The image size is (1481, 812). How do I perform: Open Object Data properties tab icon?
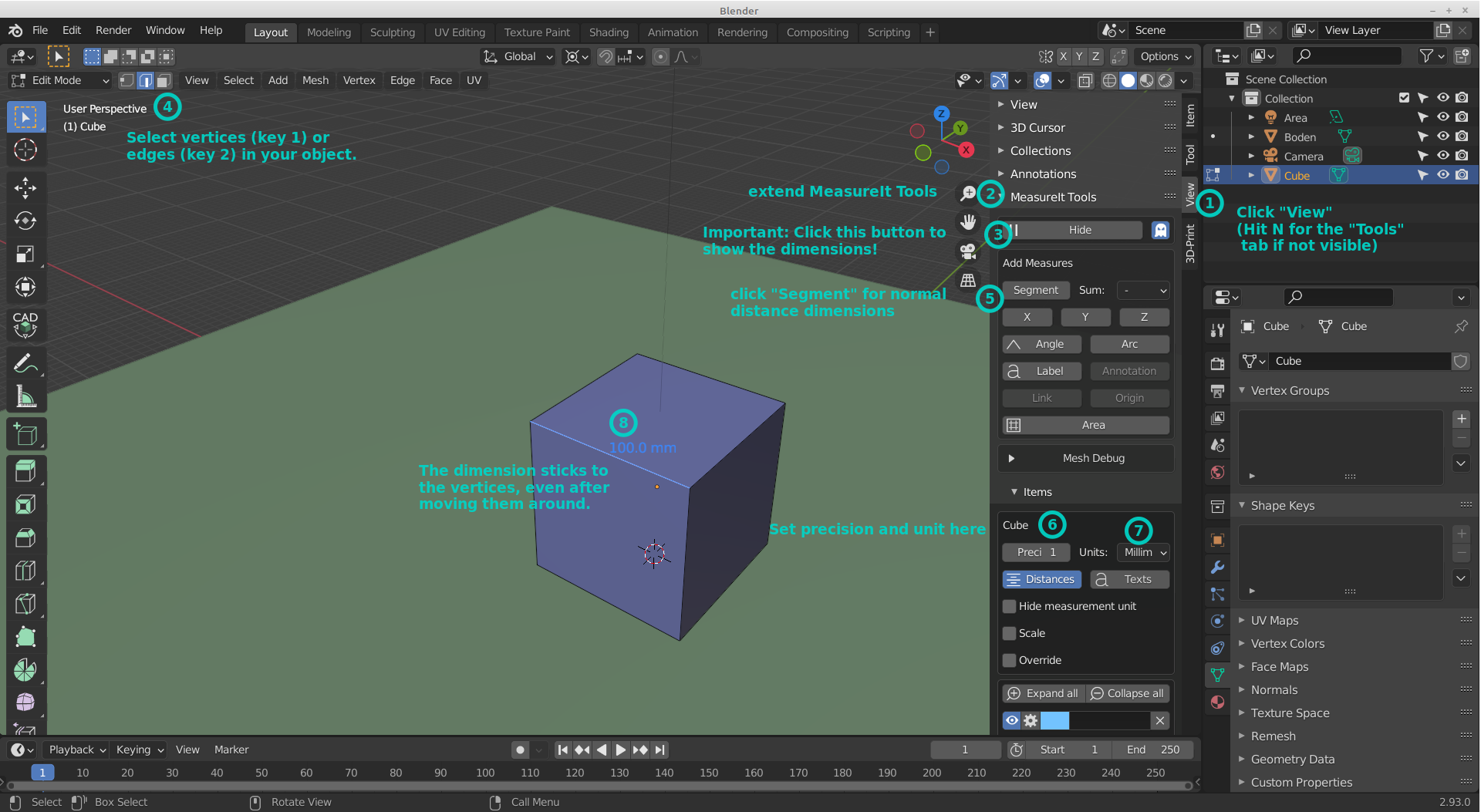(x=1217, y=675)
